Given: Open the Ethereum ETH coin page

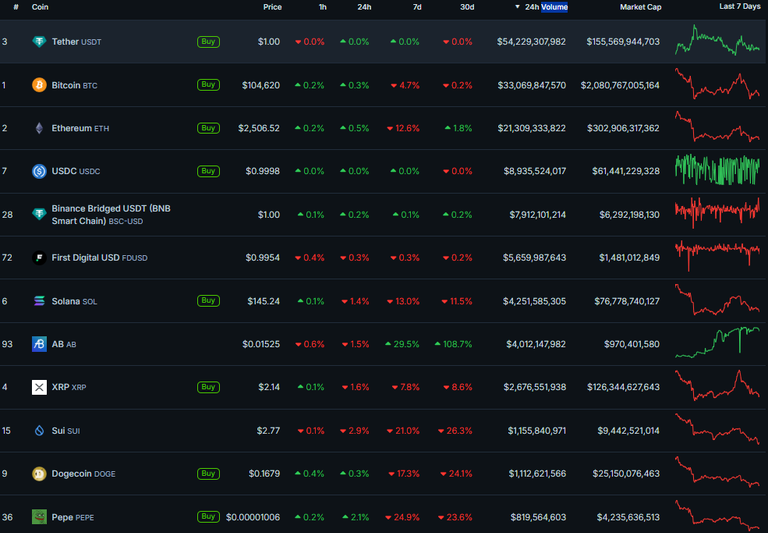Looking at the screenshot, I should [80, 128].
